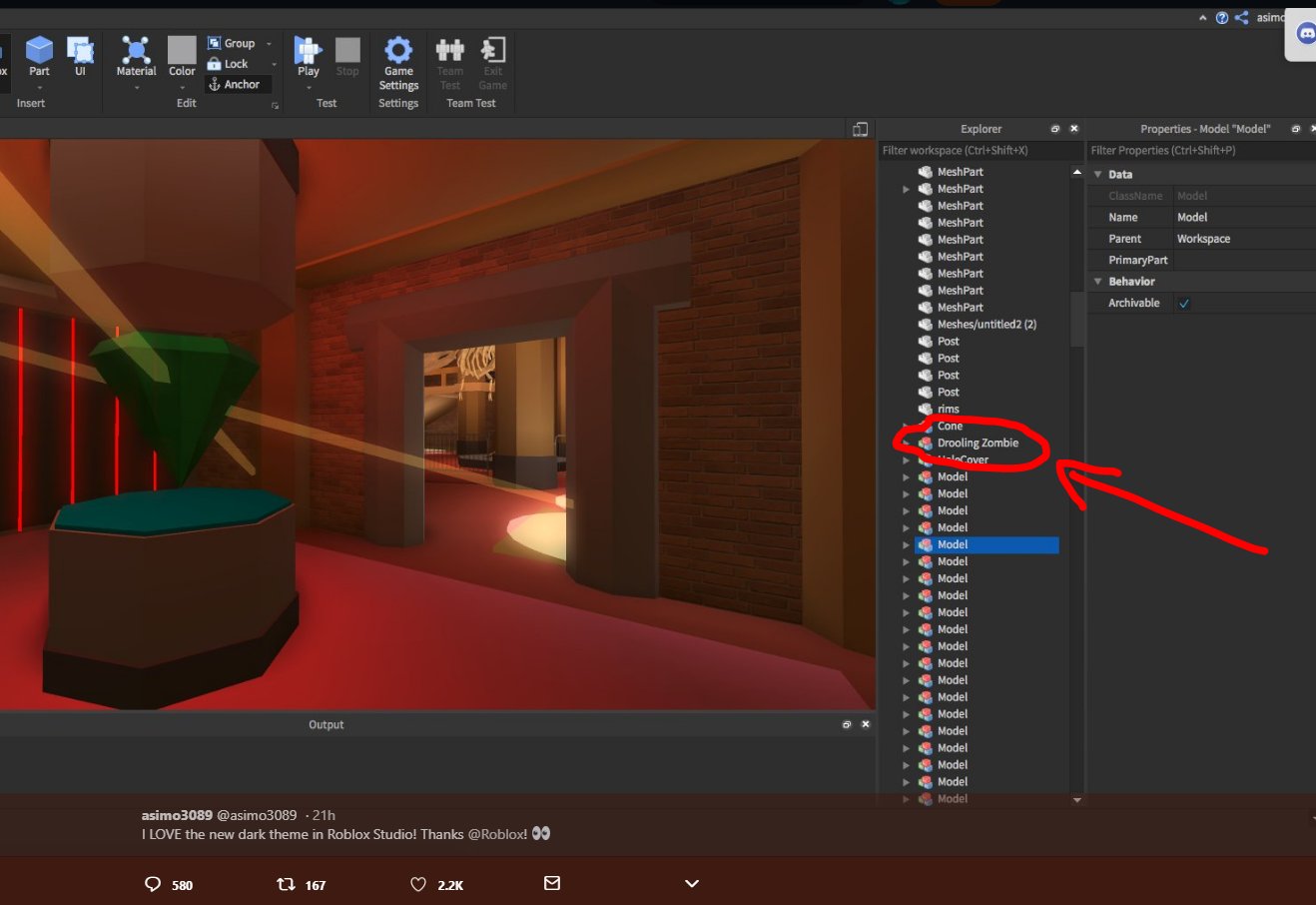Open the Play mode dropdown arrow

tap(309, 88)
